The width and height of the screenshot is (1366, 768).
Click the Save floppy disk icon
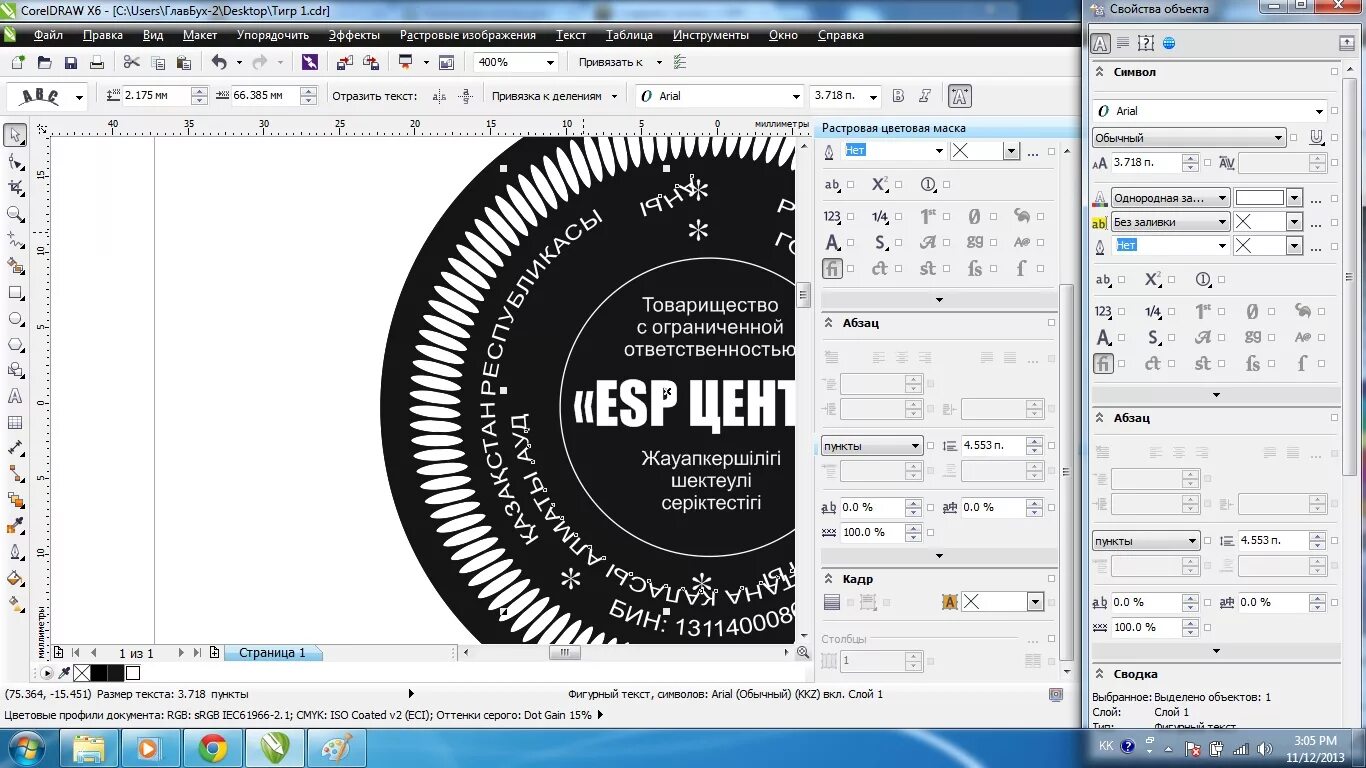[71, 63]
